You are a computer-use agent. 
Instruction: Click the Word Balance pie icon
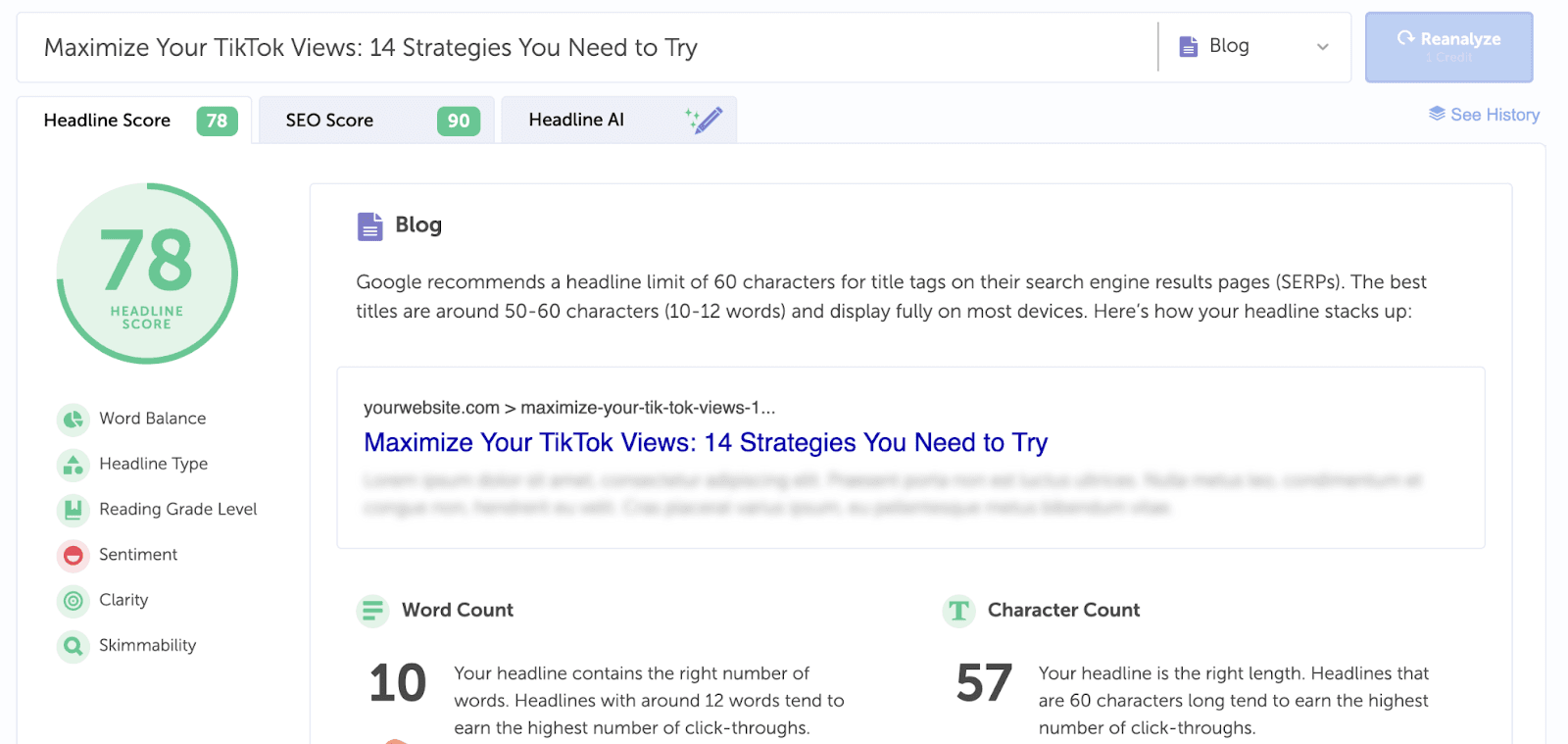pyautogui.click(x=73, y=420)
